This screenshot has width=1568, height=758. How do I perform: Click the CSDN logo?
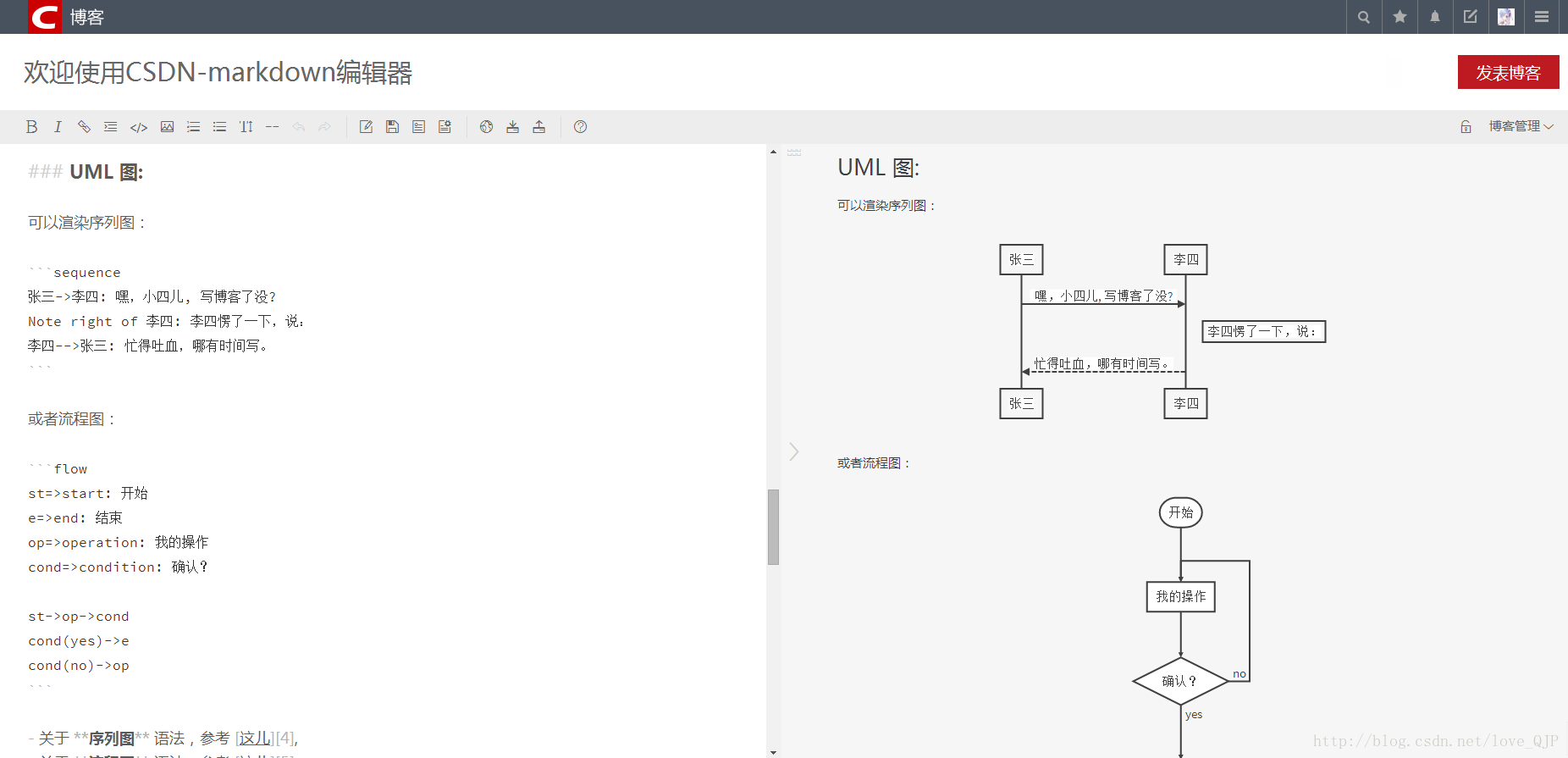(x=45, y=17)
